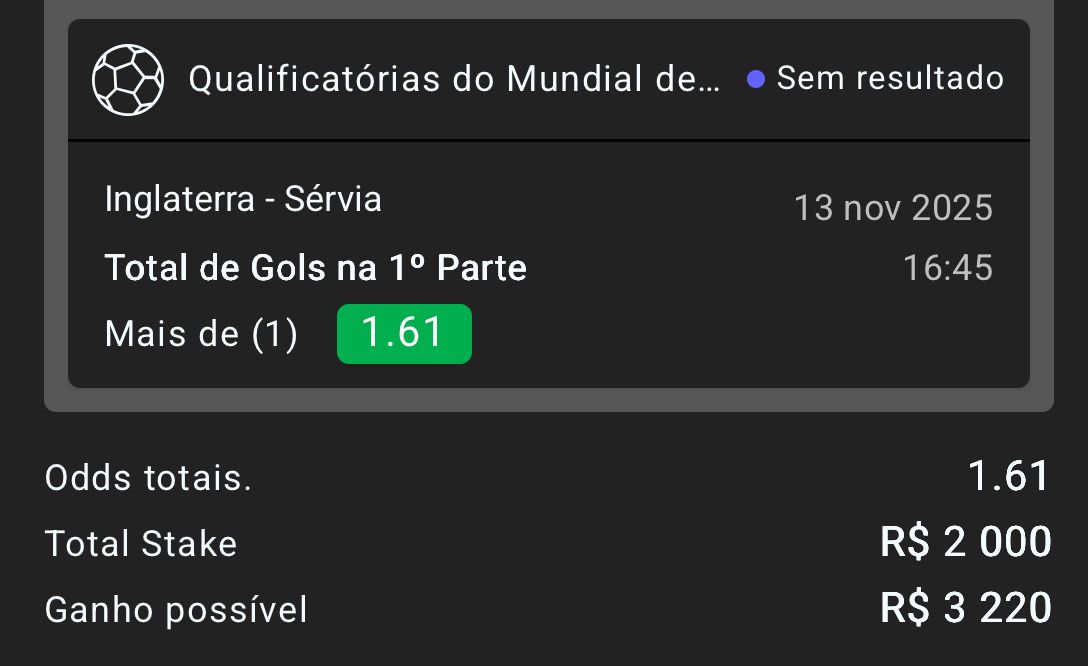Click the Total de Gols na 1º Parte market

tap(316, 268)
